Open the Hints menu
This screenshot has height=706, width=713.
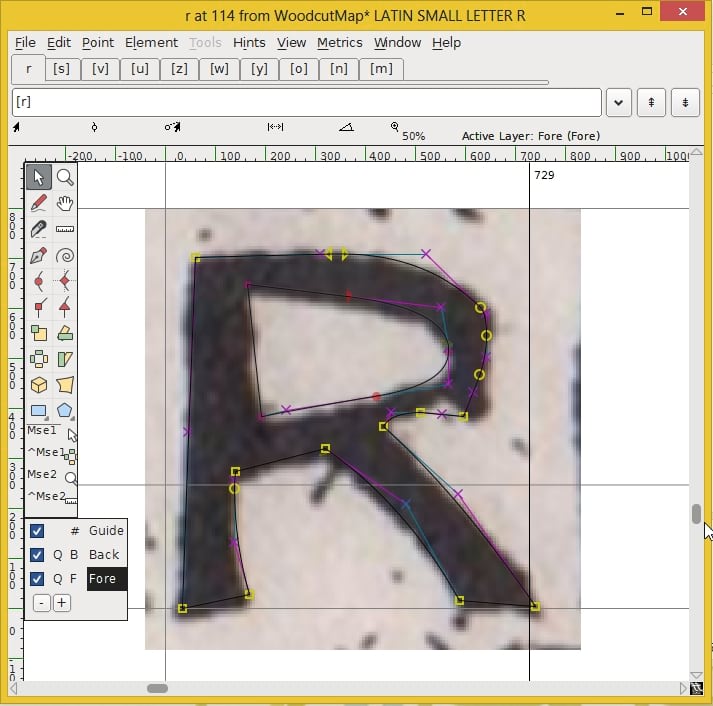pyautogui.click(x=249, y=43)
